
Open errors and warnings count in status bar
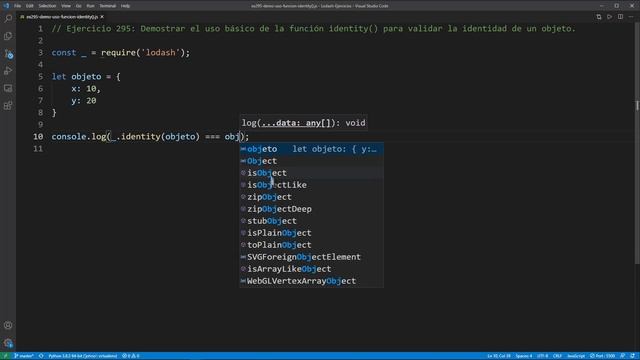pos(131,356)
